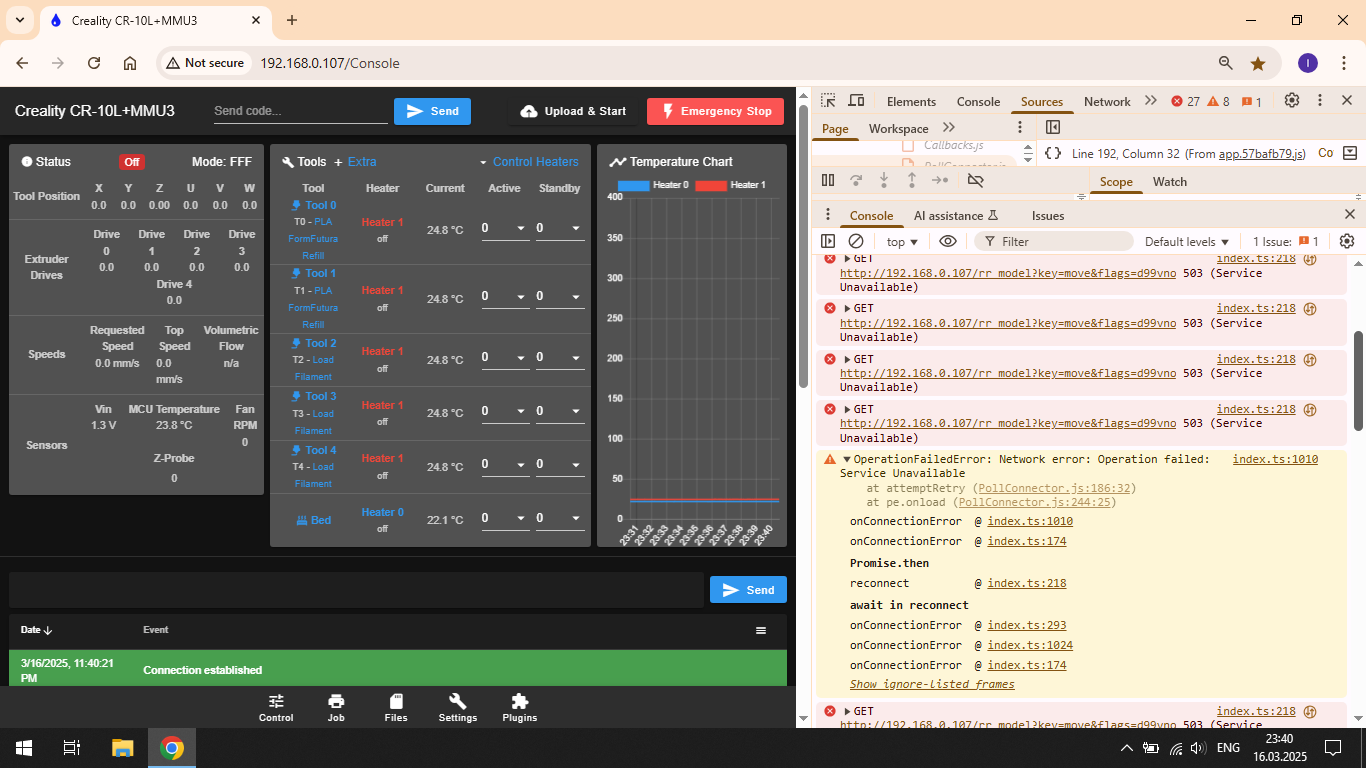Show more DevTools tabs chevron after Network
1366x768 pixels.
[x=1150, y=101]
